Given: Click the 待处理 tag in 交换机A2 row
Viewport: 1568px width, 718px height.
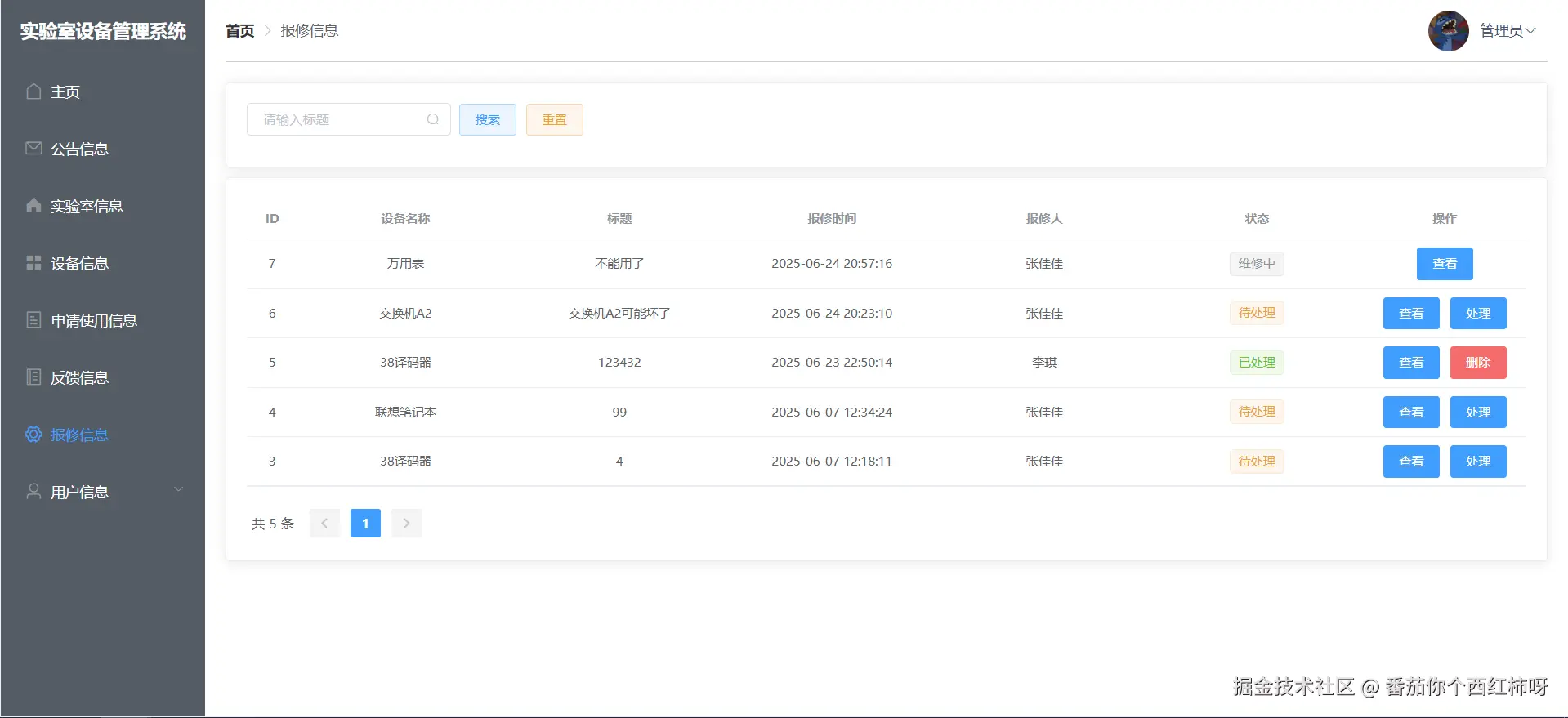Looking at the screenshot, I should [1257, 313].
